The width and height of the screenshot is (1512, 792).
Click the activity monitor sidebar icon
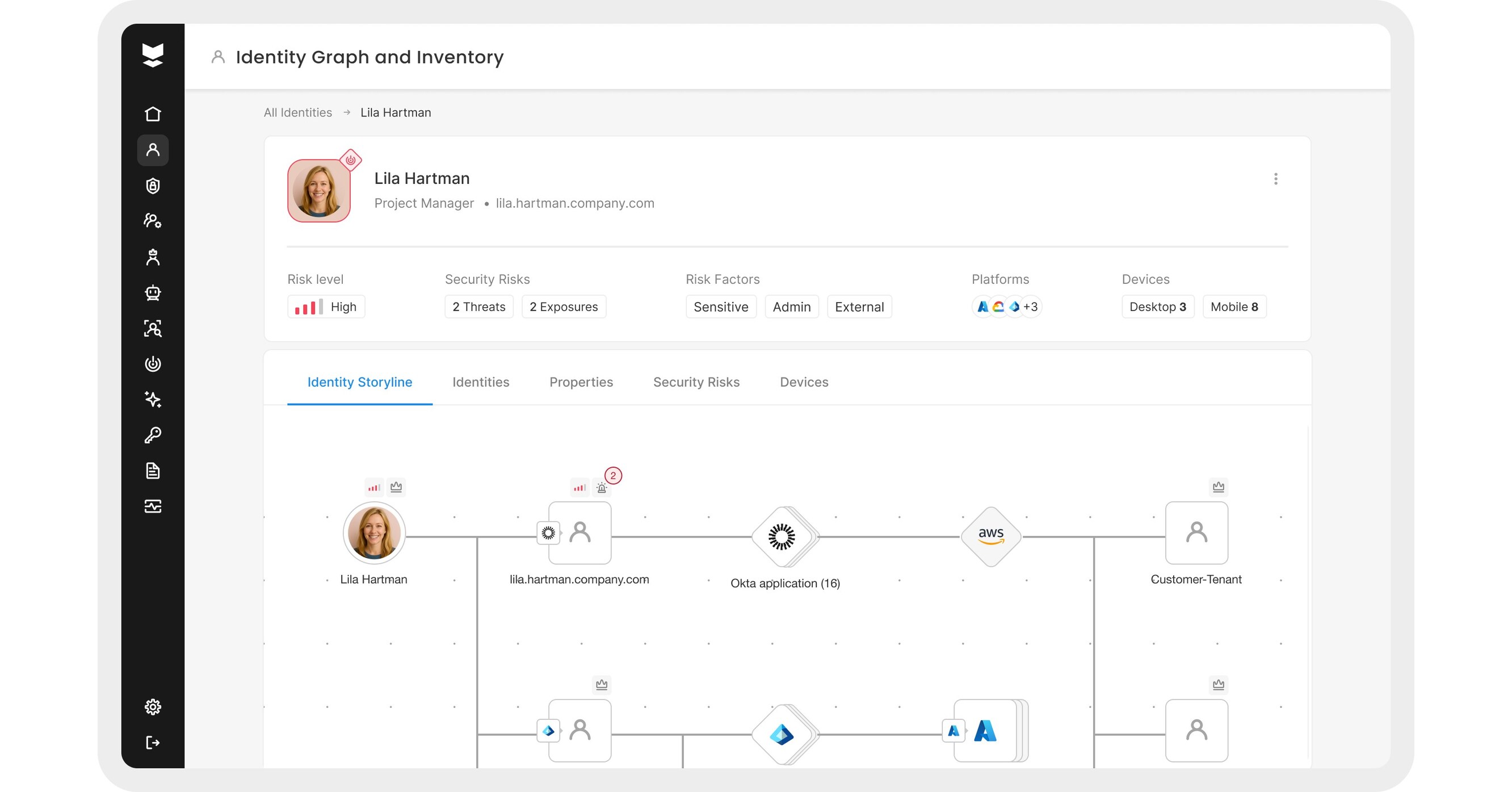point(153,506)
